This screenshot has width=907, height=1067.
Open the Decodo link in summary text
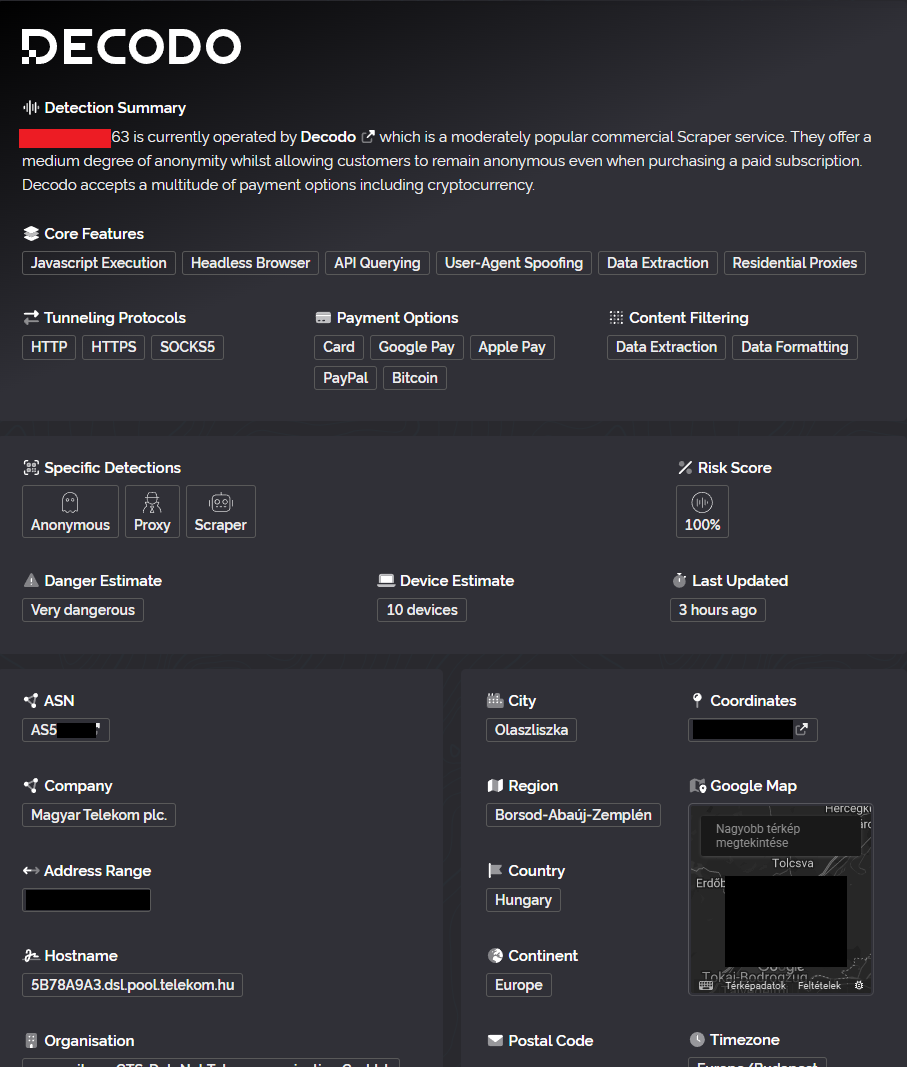click(x=328, y=137)
